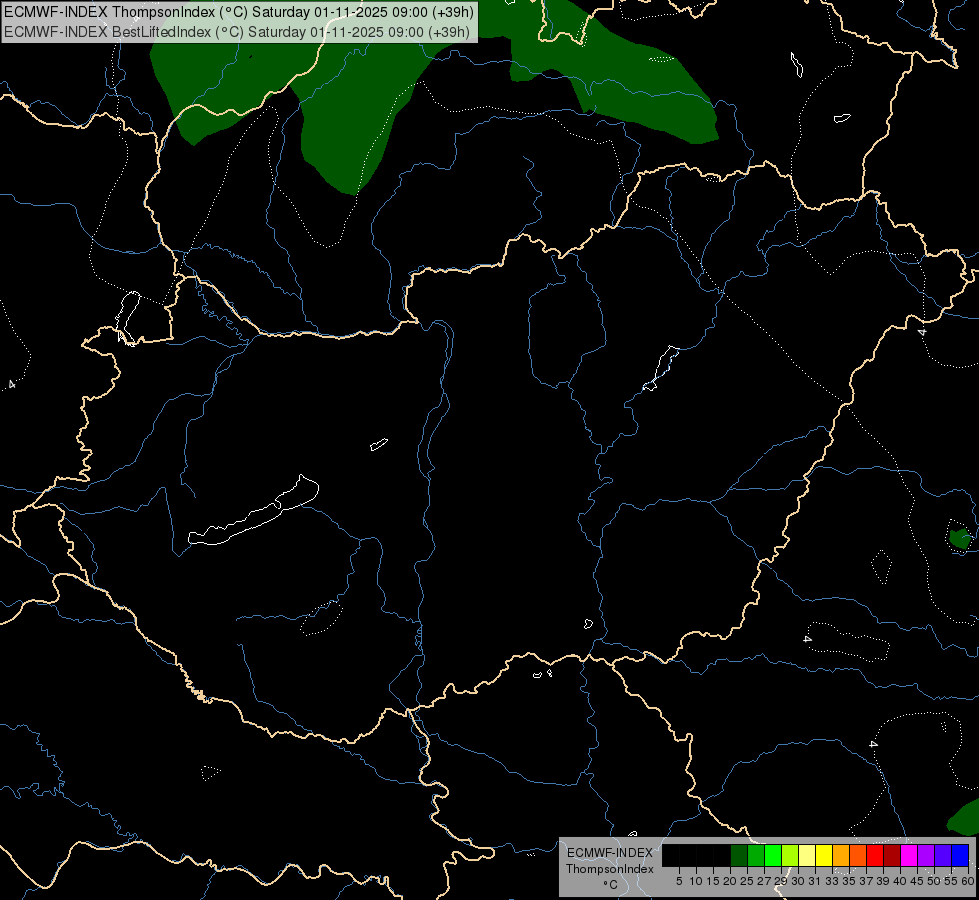
Task: Click the ThompsonIndex label in the legend
Action: click(x=610, y=869)
